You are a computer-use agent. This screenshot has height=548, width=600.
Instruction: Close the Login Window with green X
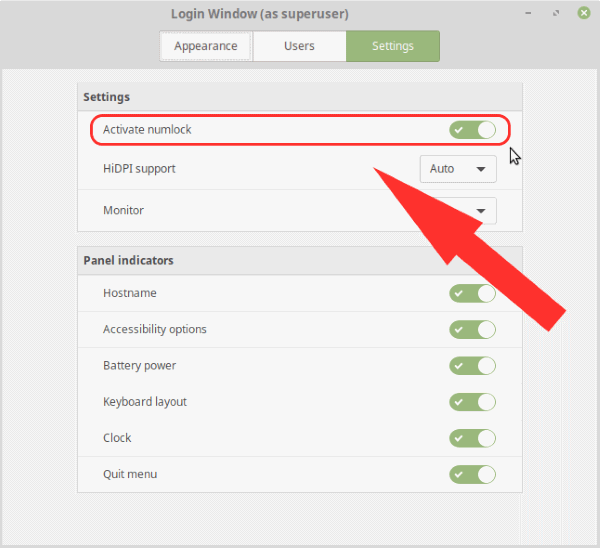584,13
